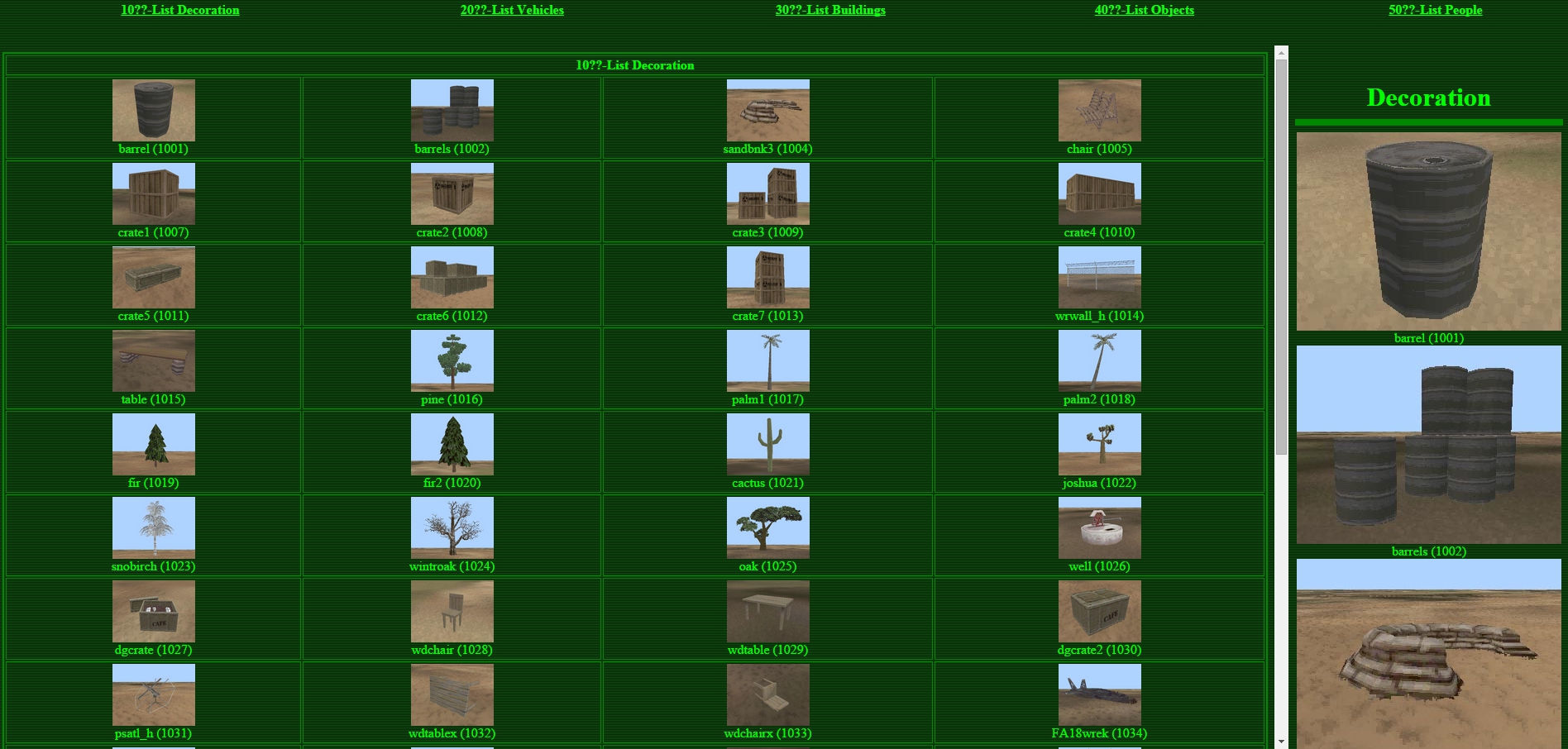Choose the fir2 (1020) tree thumbnail
The height and width of the screenshot is (749, 1568).
(452, 444)
